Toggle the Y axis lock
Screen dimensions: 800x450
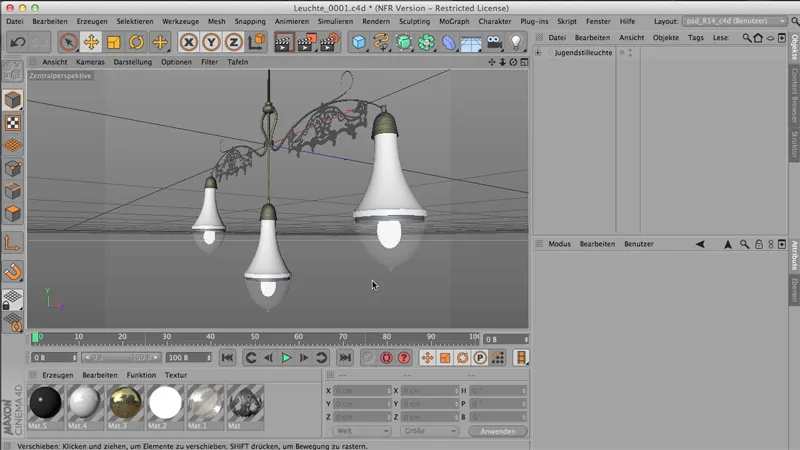click(x=211, y=42)
